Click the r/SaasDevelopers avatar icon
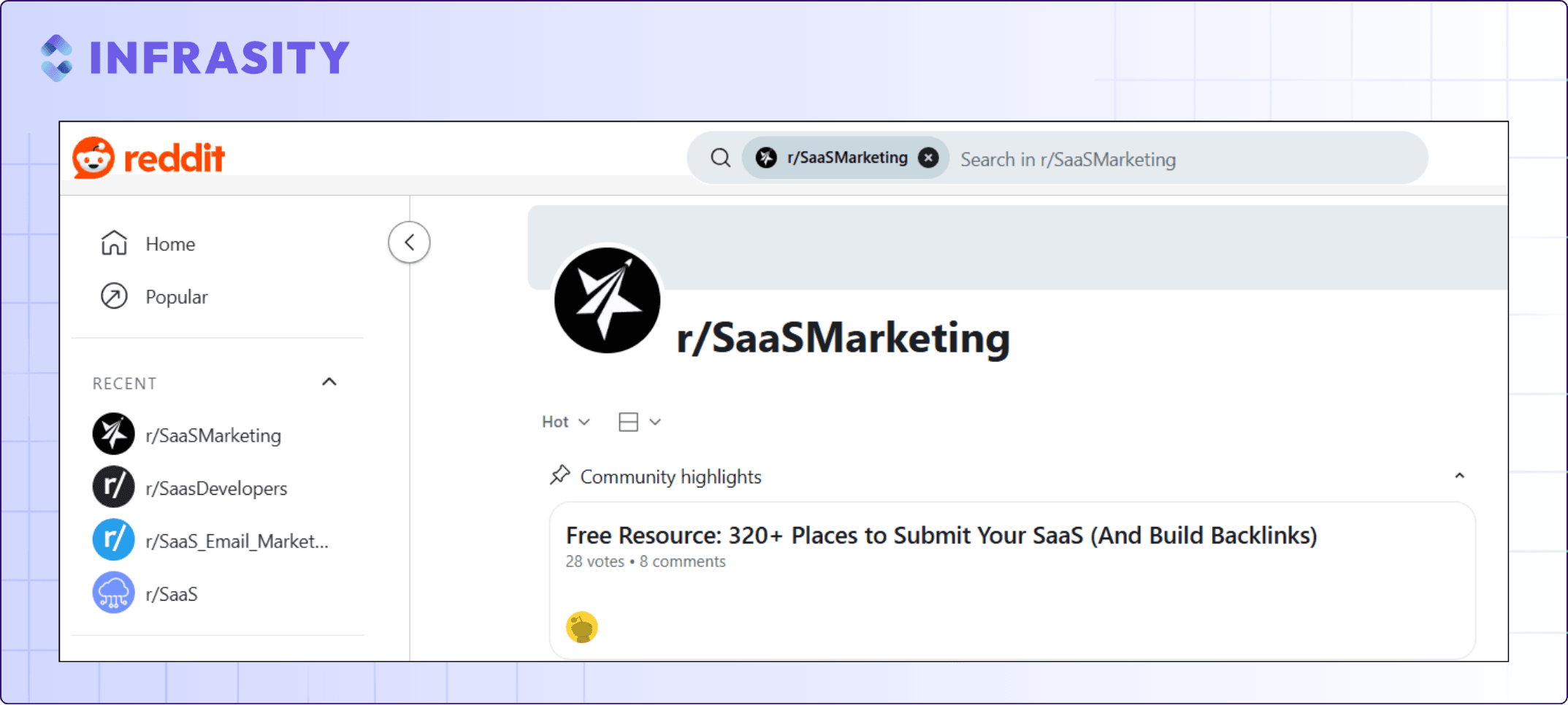The image size is (1568, 705). [x=113, y=487]
